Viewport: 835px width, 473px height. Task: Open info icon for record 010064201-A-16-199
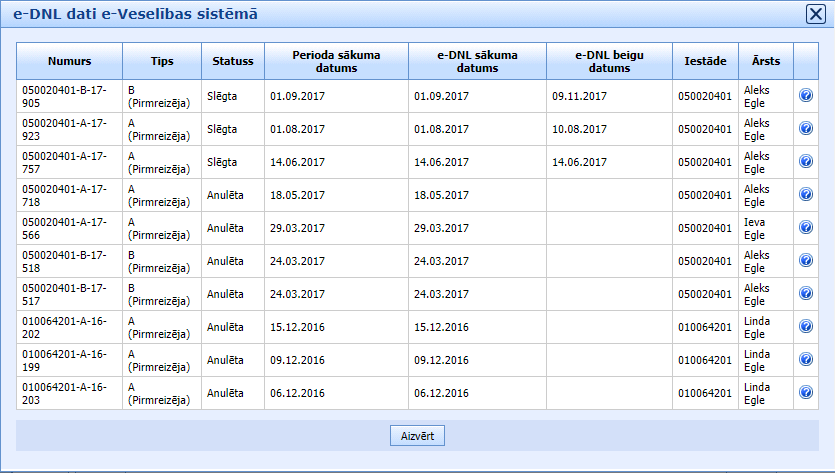pyautogui.click(x=806, y=359)
